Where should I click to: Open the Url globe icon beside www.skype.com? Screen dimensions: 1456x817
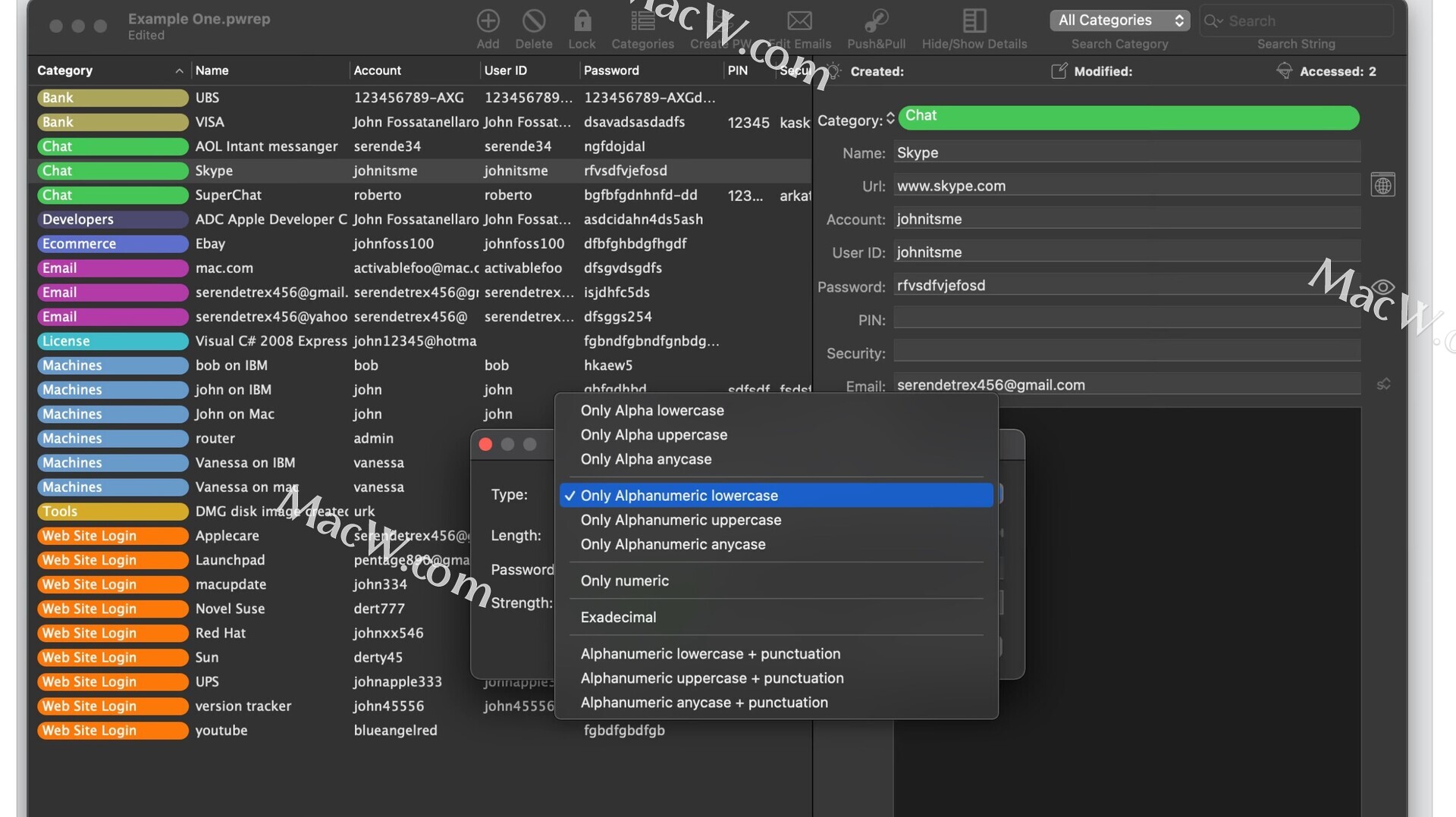tap(1382, 186)
